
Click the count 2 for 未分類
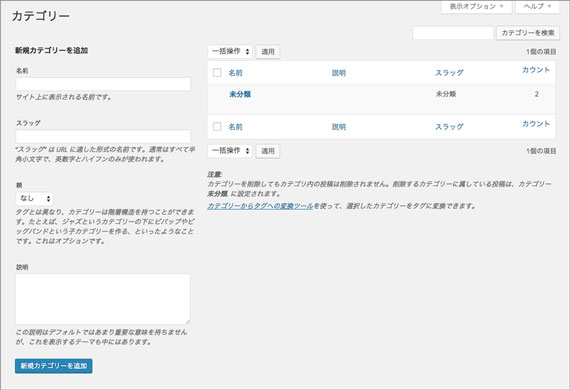(537, 94)
